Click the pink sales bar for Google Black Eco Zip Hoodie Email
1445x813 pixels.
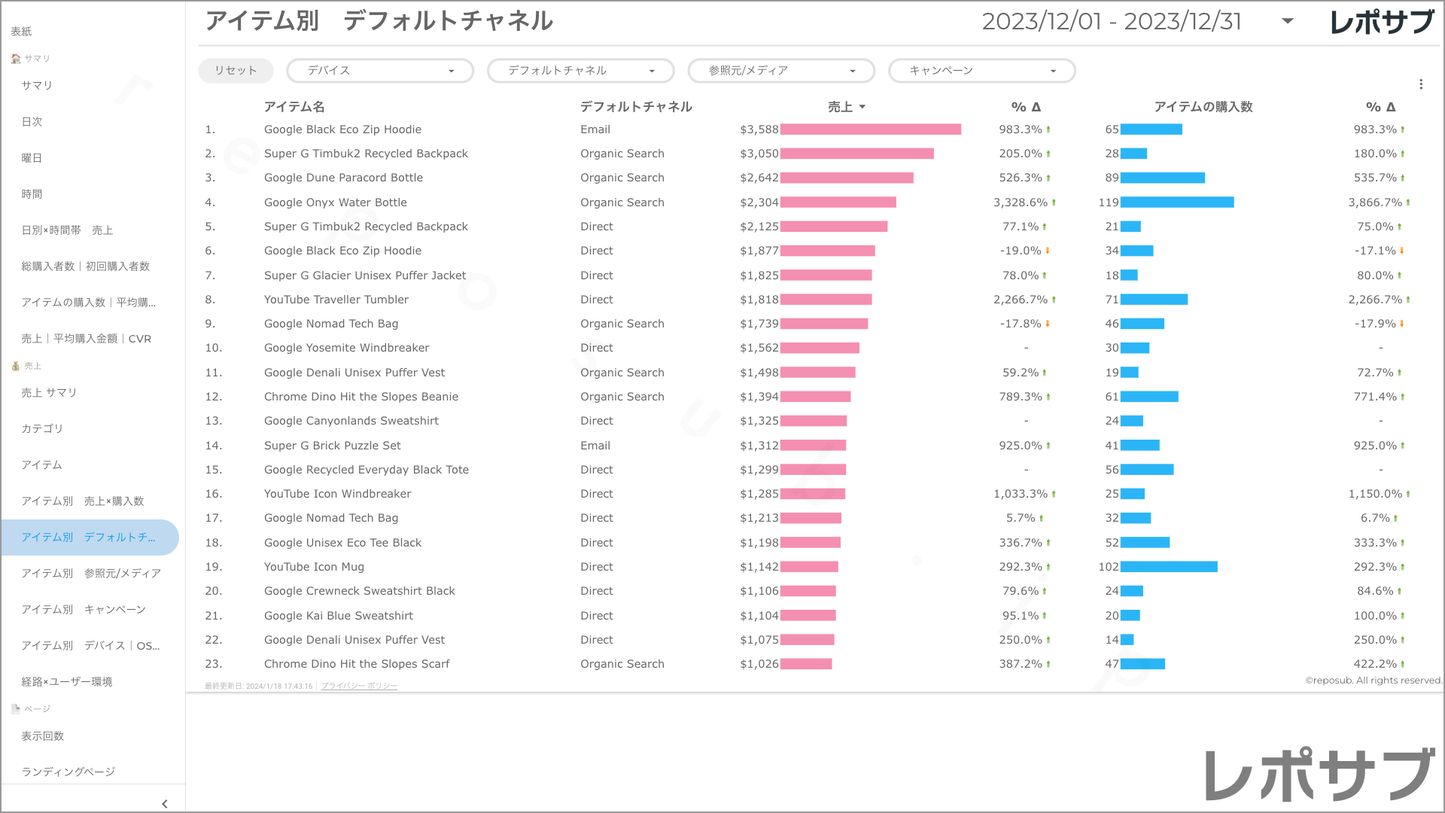tap(870, 129)
